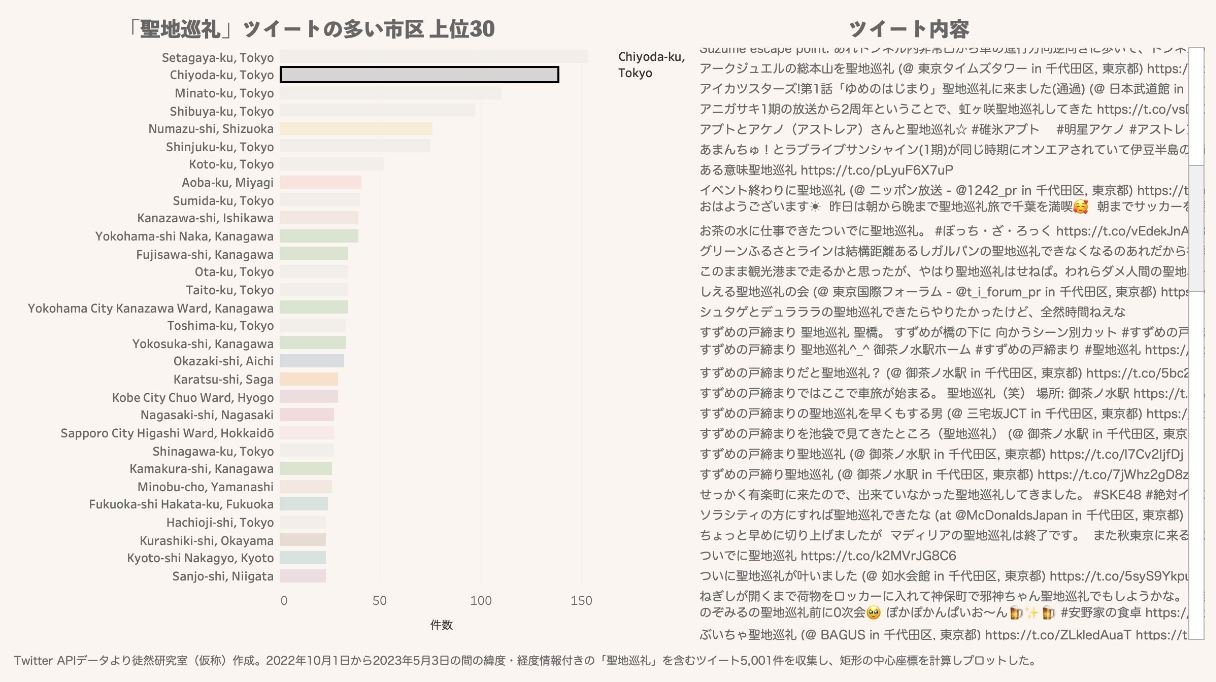Select the Setagaya-ku, Tokyo bar
This screenshot has width=1216, height=682.
[433, 57]
